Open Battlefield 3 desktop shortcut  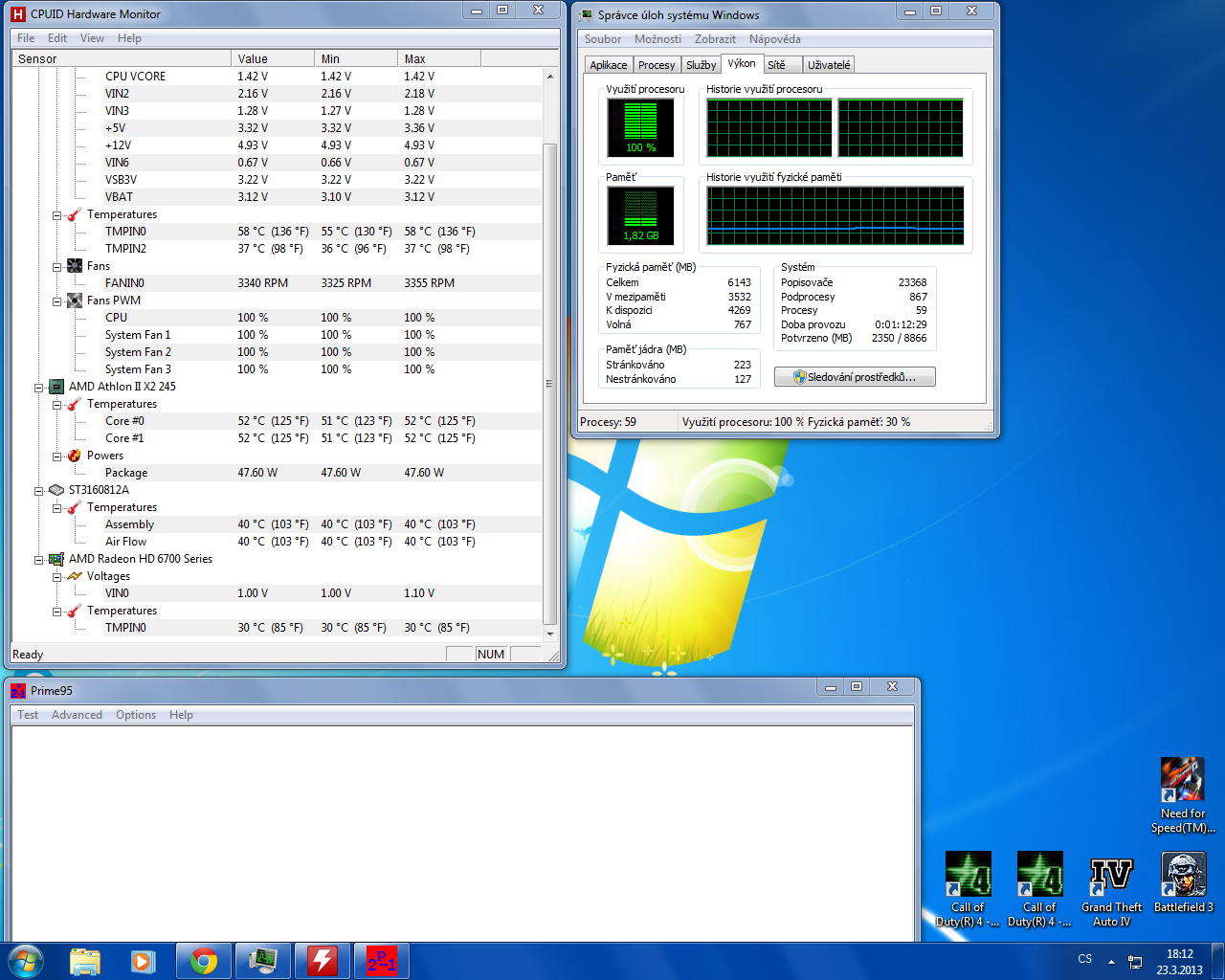pos(1183,882)
